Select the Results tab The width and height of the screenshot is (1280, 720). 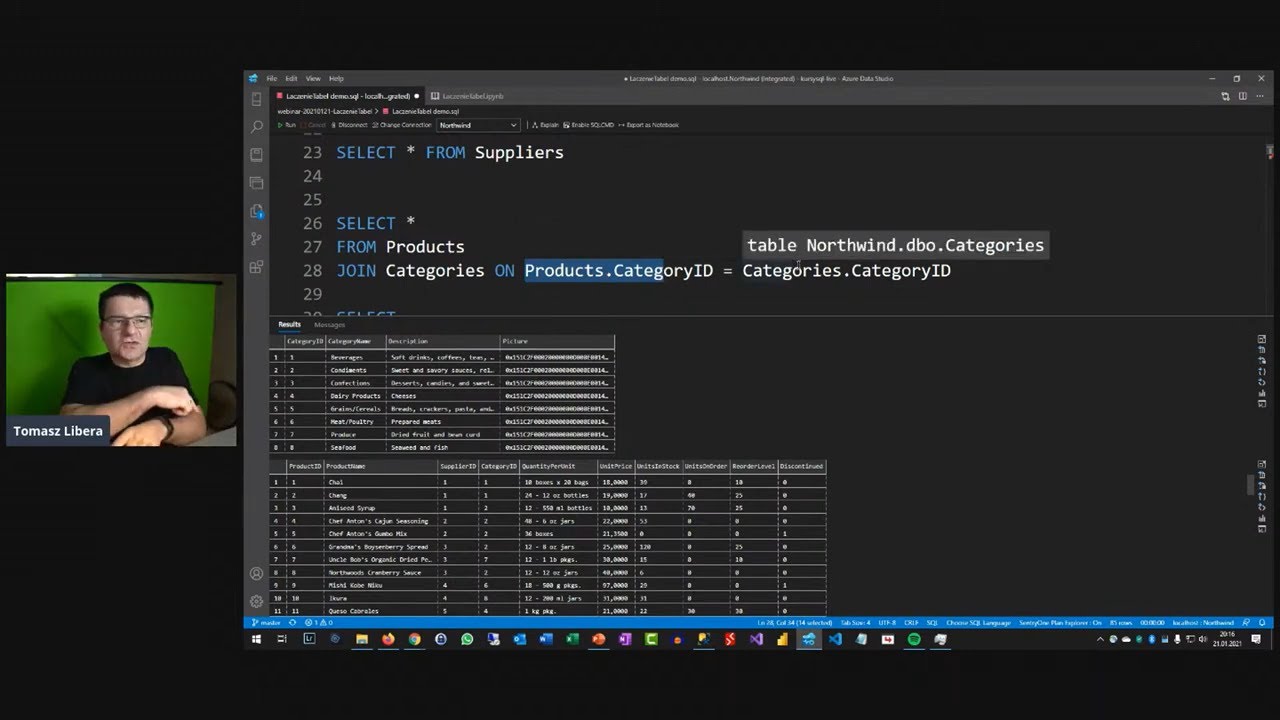pos(289,324)
